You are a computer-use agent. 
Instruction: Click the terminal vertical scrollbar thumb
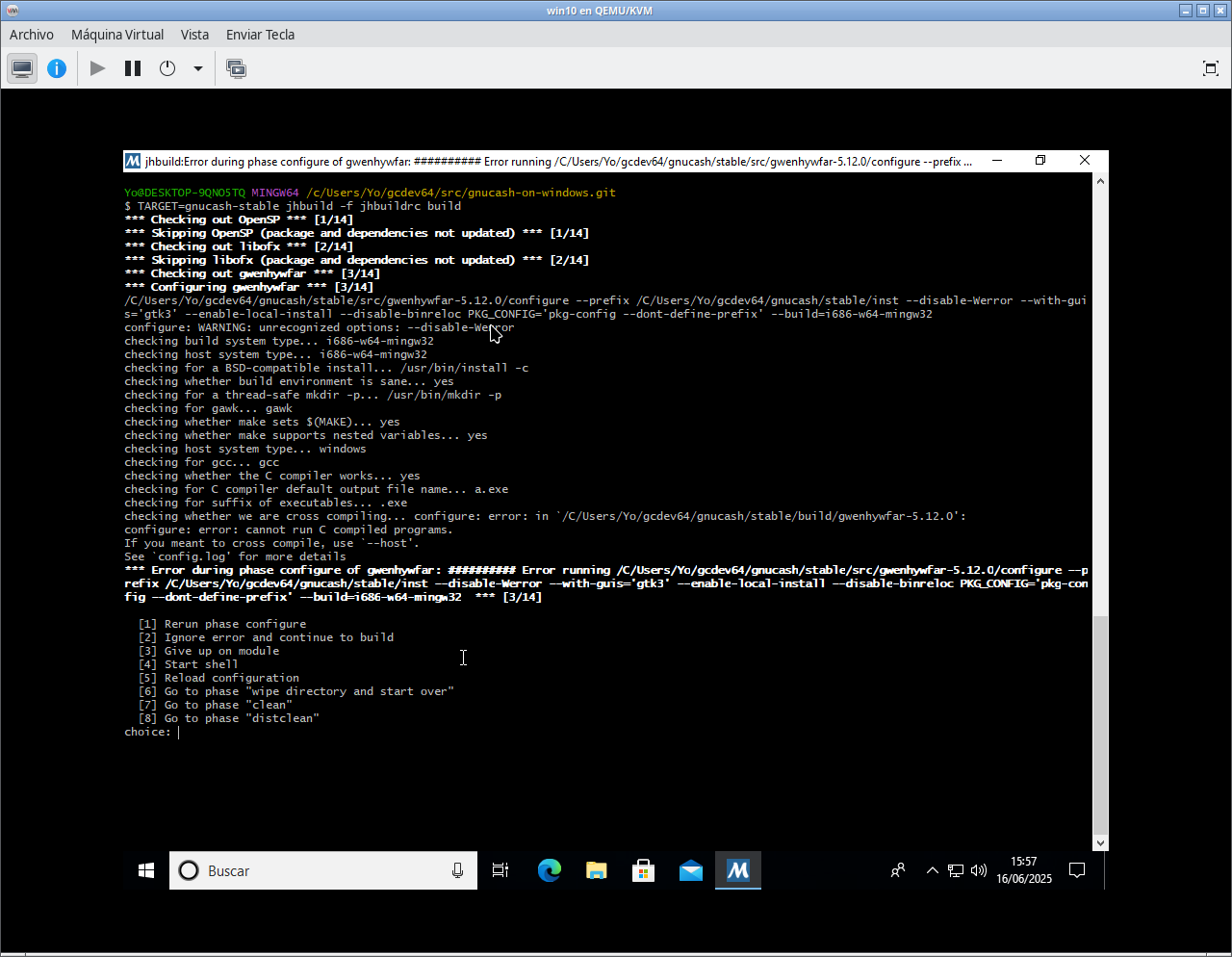click(1100, 724)
